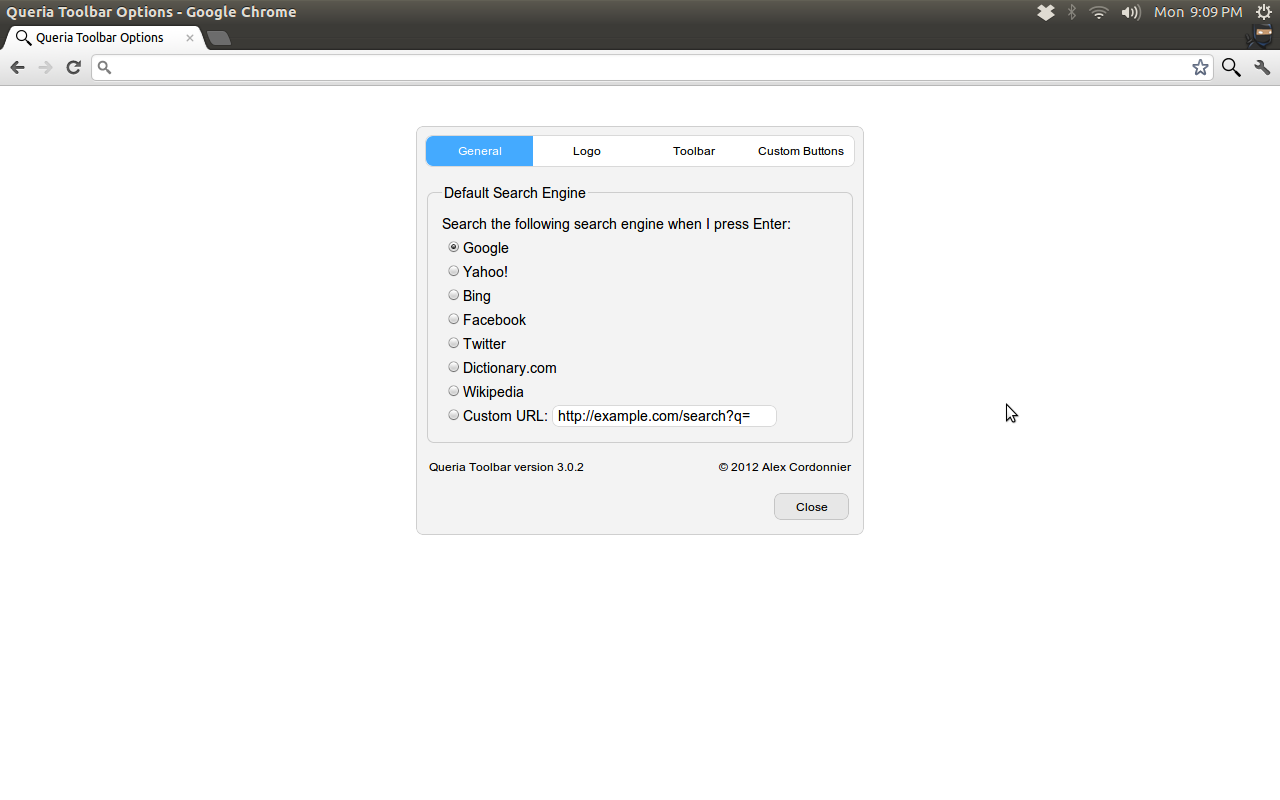The image size is (1280, 800).
Task: Open the Custom Buttons tab
Action: (x=801, y=151)
